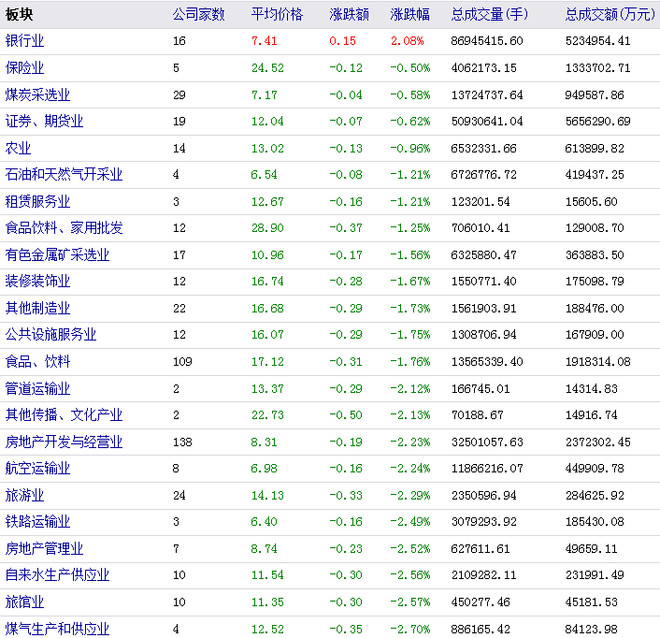Open 房地产开发与经营业 sector link
Screen dimensions: 660x638
click(x=64, y=442)
